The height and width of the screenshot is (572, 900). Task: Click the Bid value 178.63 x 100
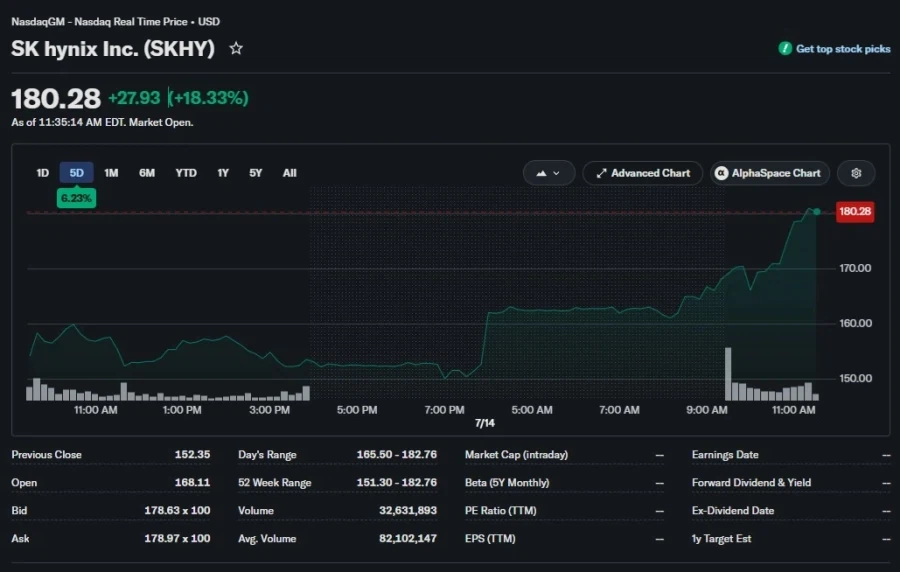pos(177,510)
